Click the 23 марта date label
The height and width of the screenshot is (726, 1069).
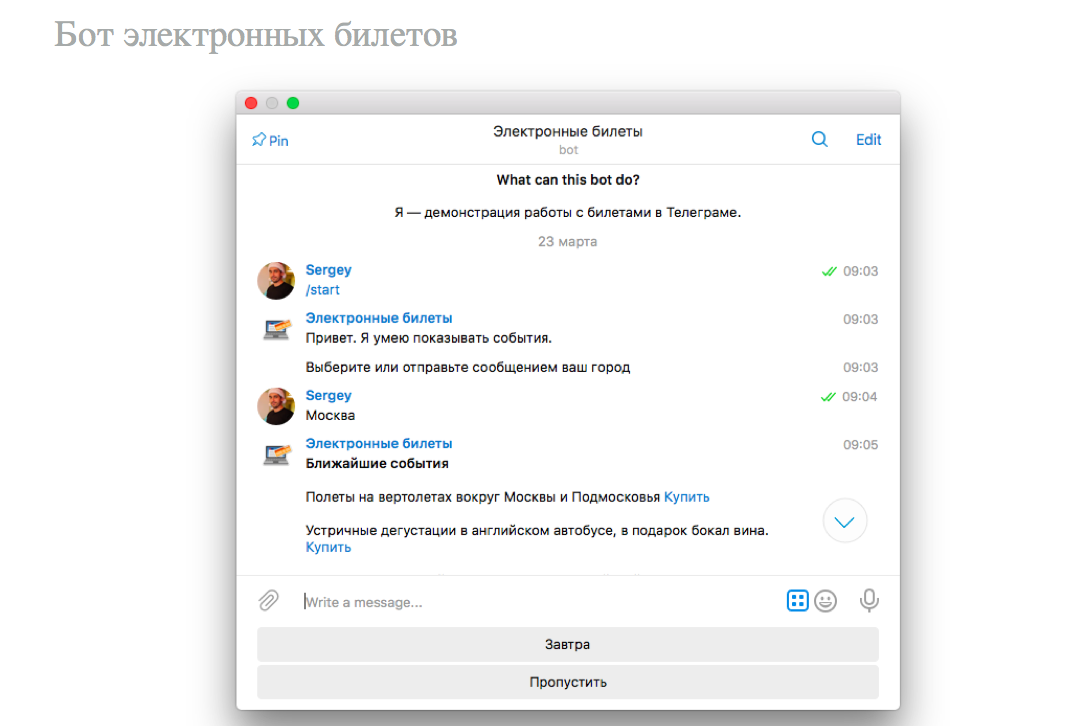(568, 241)
